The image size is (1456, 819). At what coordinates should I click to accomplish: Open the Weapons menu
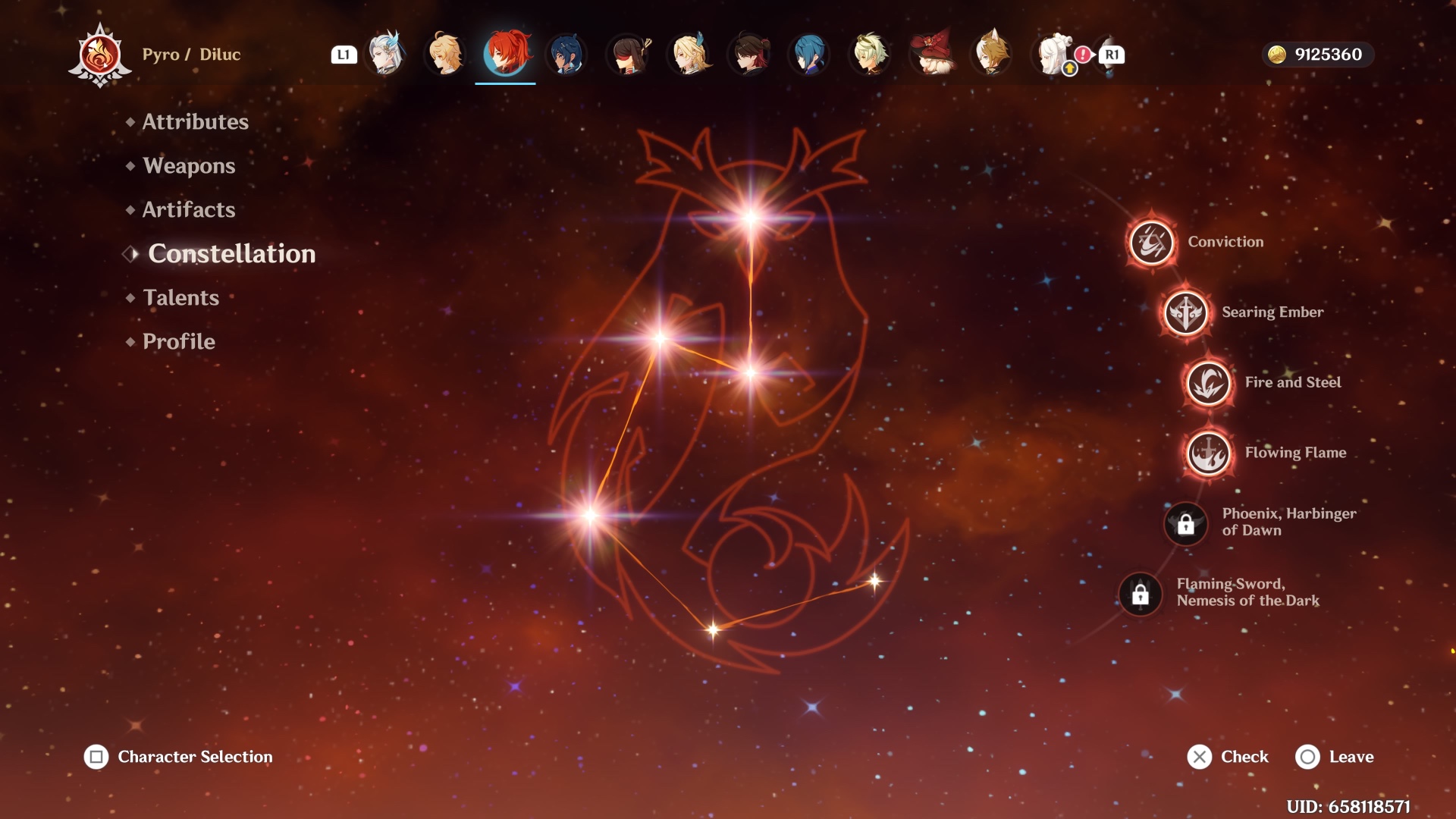coord(189,166)
